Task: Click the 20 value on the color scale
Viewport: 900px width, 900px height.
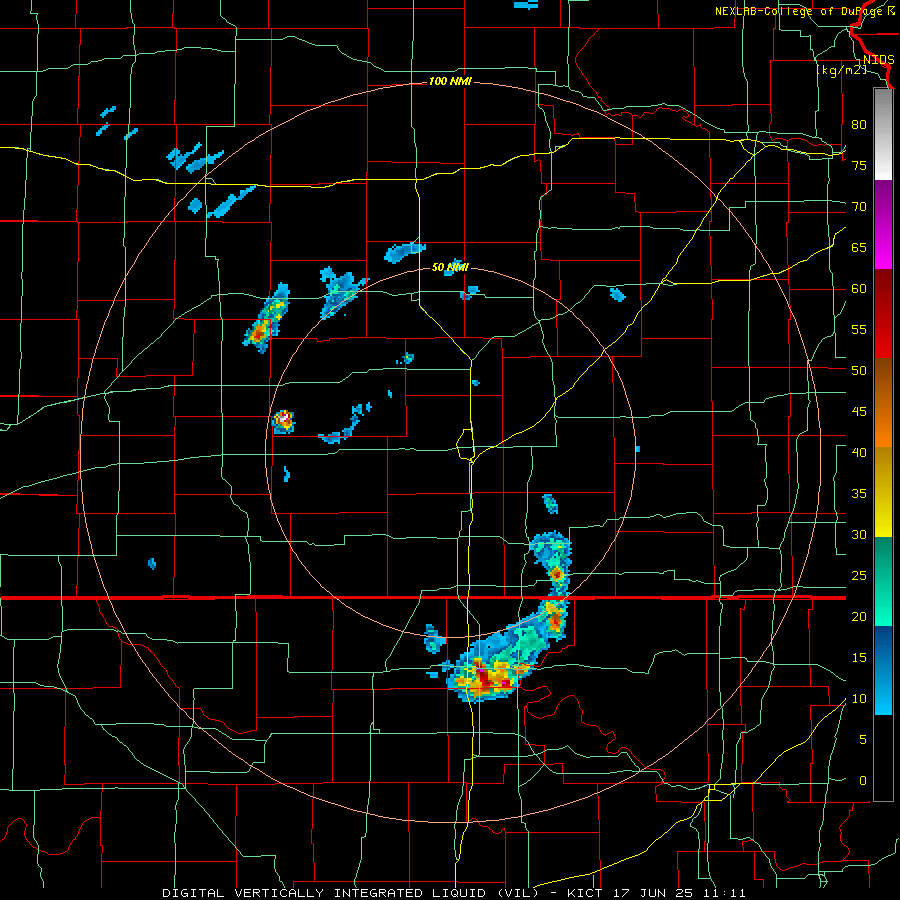Action: tap(859, 616)
